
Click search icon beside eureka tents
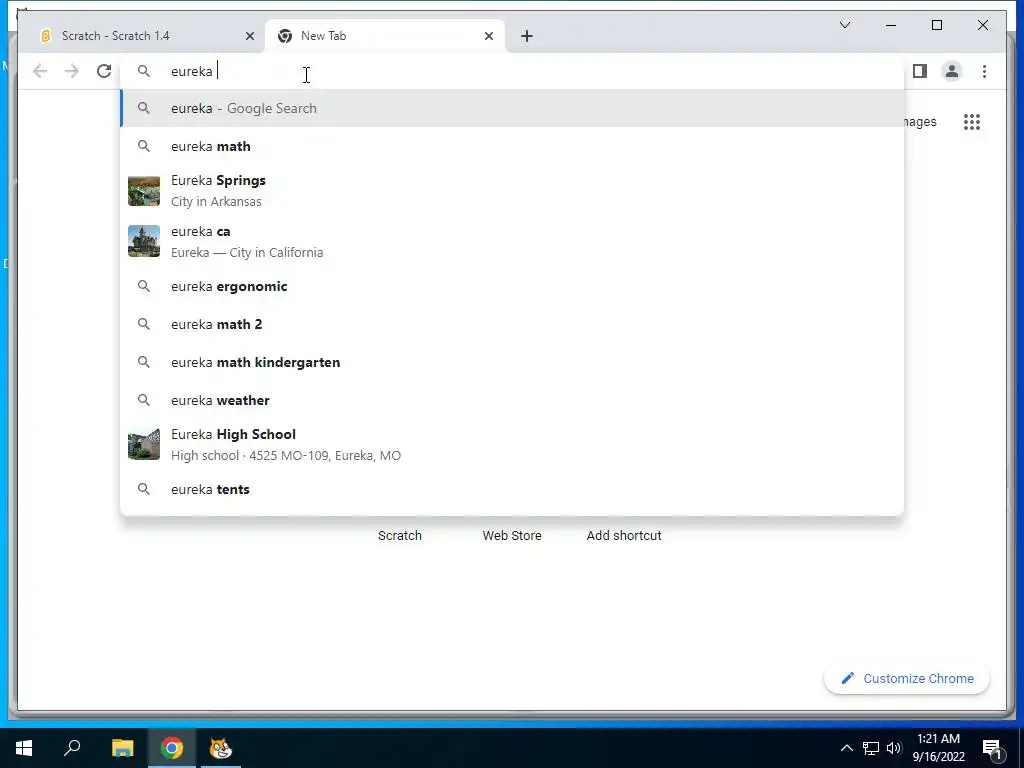tap(144, 489)
